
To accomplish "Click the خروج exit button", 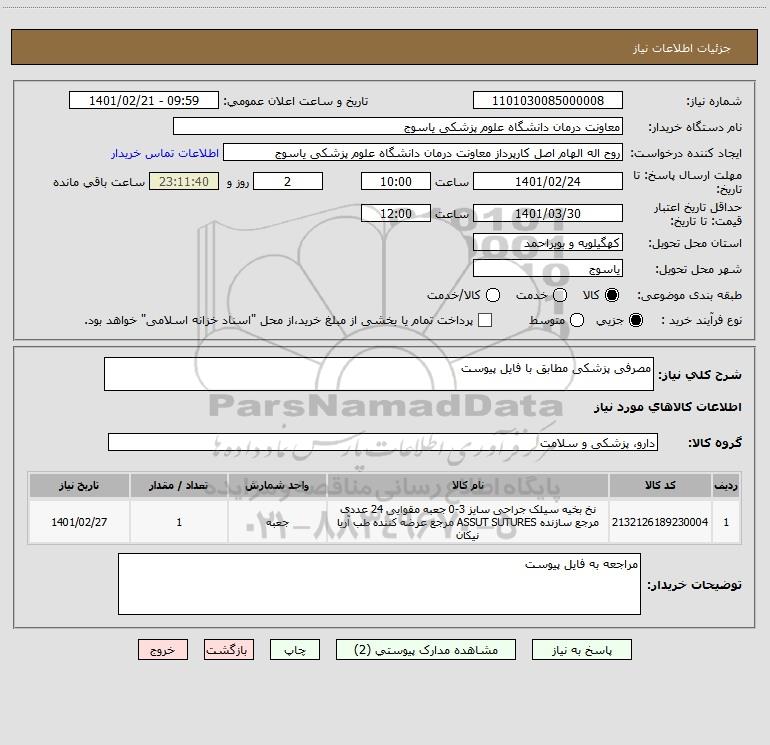I will [163, 650].
